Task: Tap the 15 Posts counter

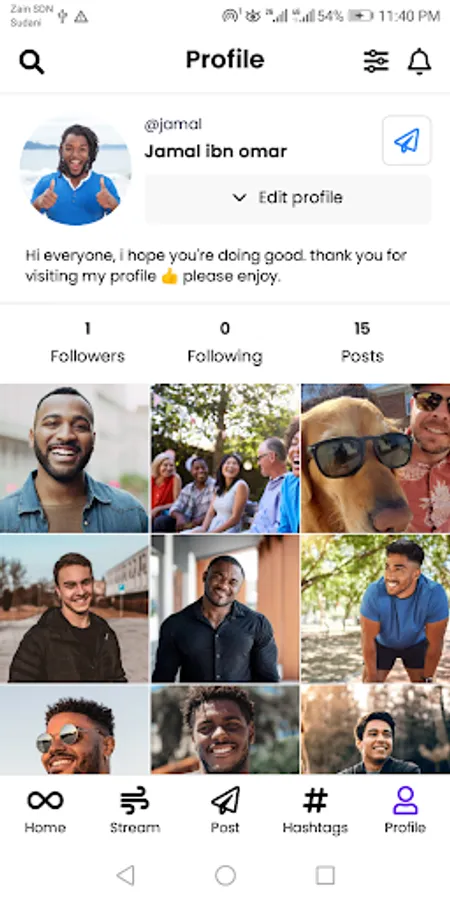Action: coord(362,343)
